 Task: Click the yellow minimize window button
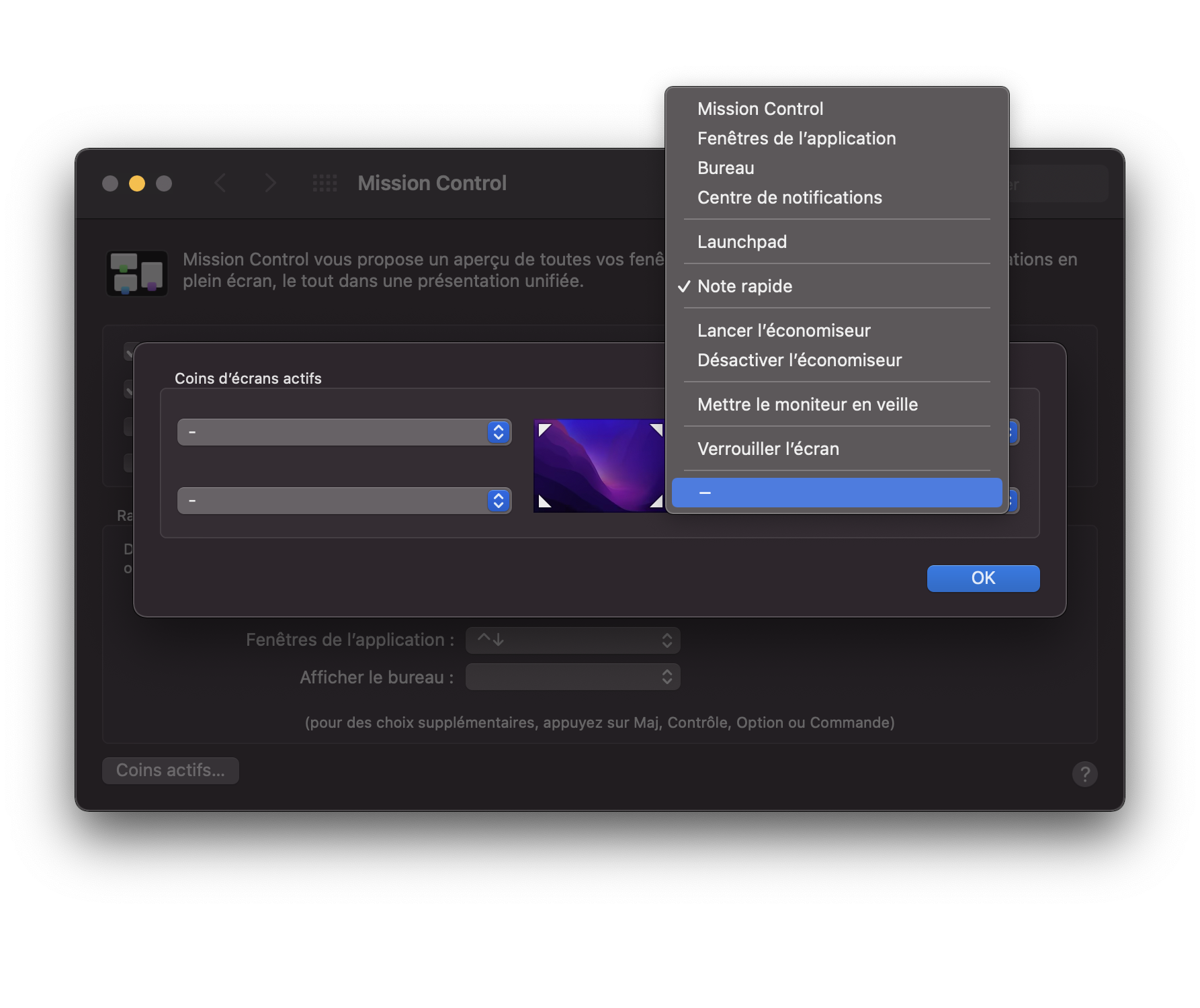click(x=137, y=183)
